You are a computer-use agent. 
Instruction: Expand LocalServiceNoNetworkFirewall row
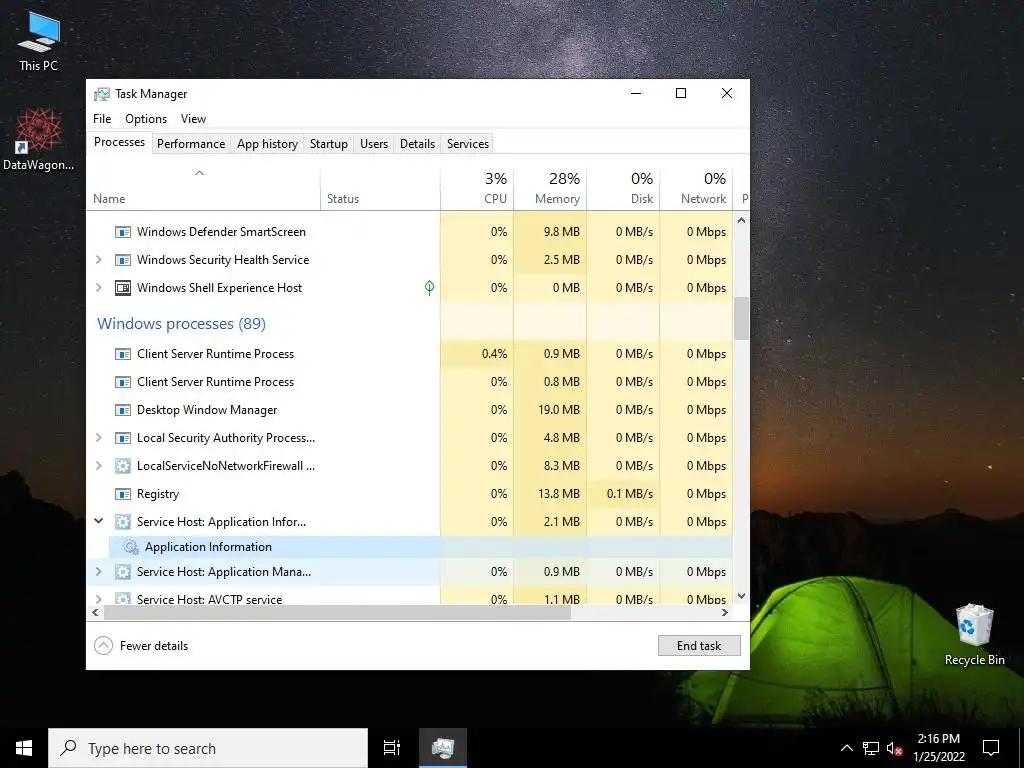[x=99, y=466]
